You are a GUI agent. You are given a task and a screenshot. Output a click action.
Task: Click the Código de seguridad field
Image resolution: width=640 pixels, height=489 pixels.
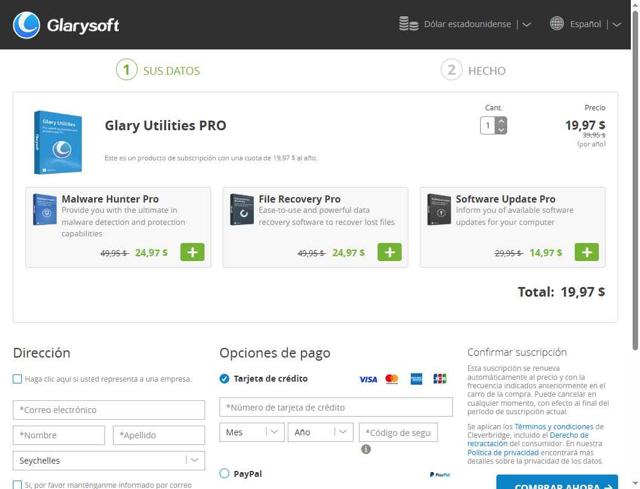tap(398, 432)
